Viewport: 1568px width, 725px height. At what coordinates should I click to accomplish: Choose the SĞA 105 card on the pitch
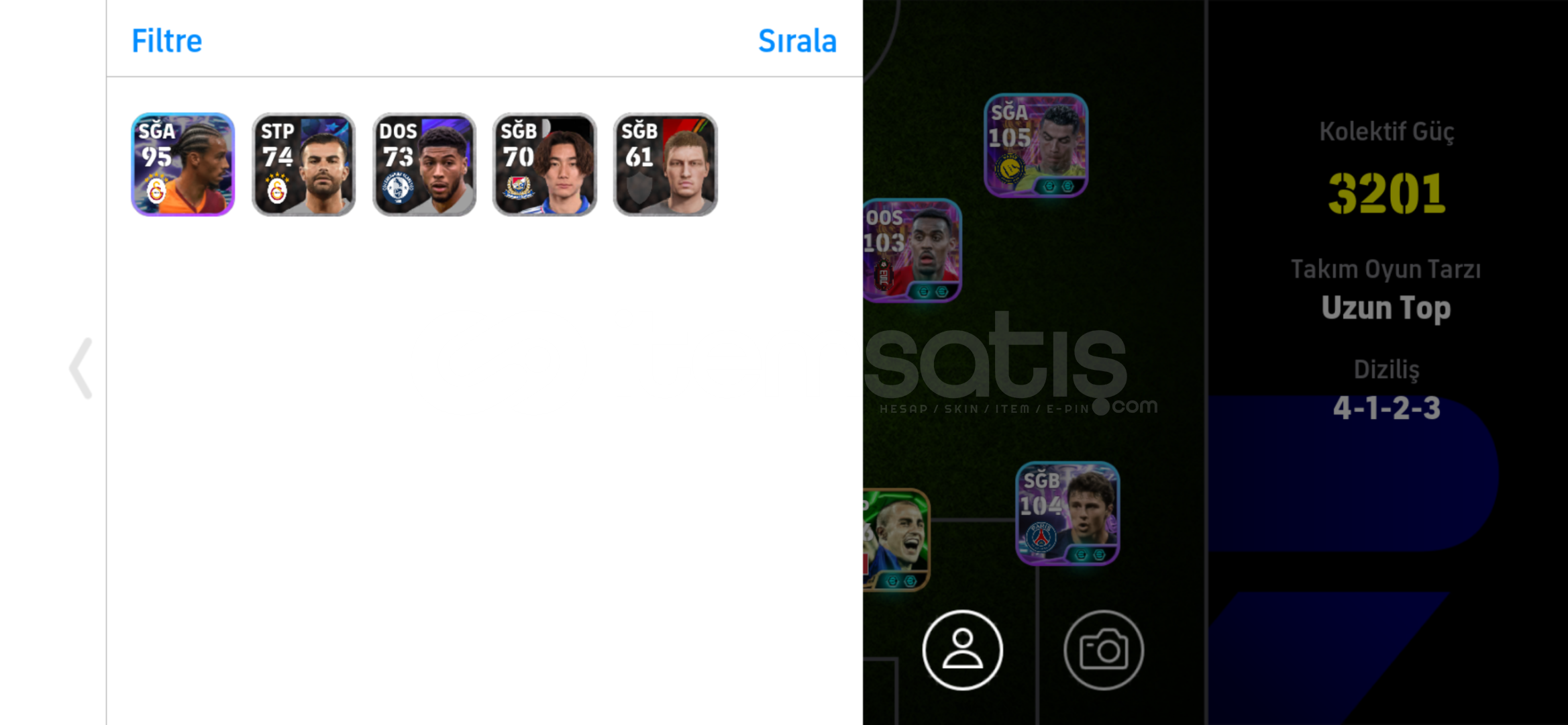click(1036, 145)
